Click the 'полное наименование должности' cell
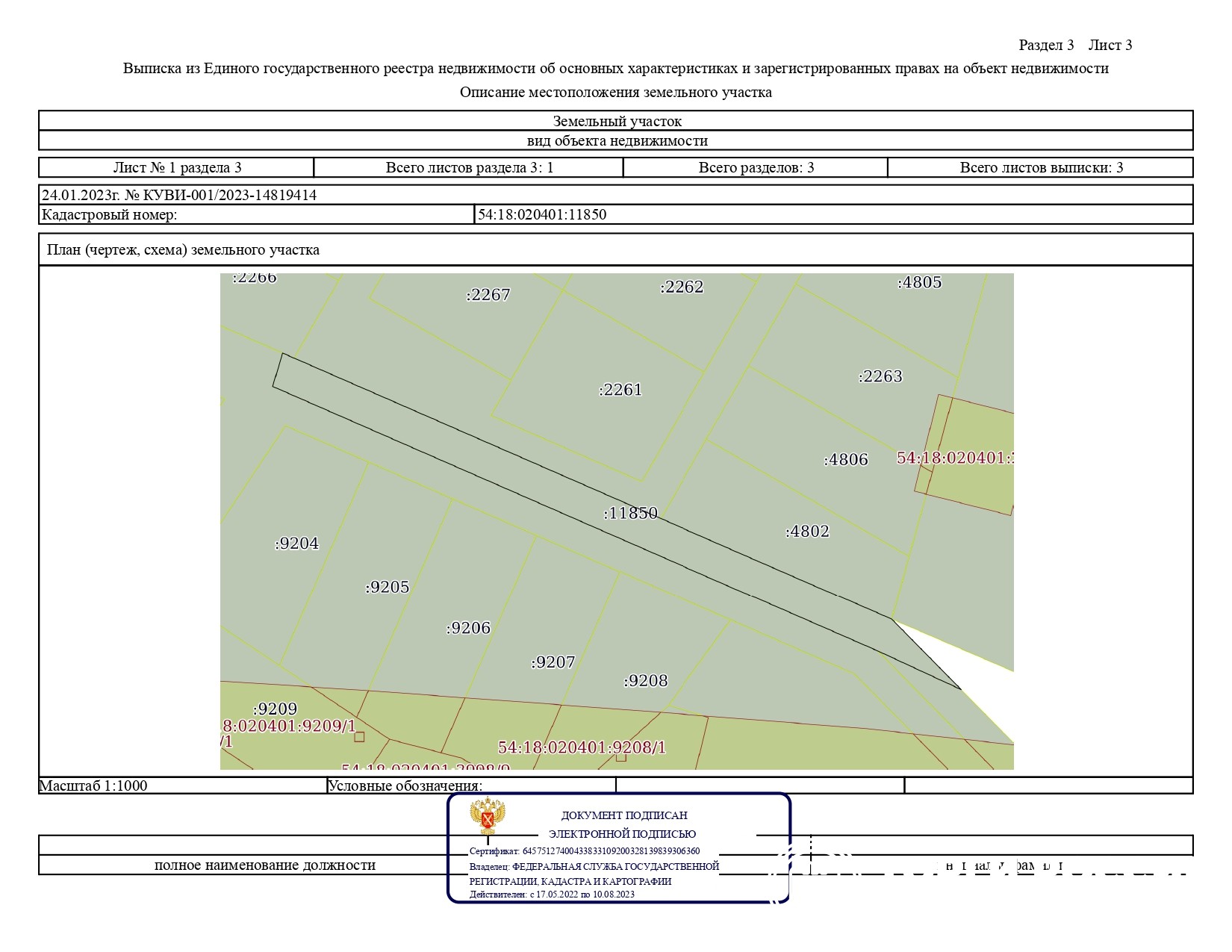The width and height of the screenshot is (1232, 952). (x=265, y=865)
